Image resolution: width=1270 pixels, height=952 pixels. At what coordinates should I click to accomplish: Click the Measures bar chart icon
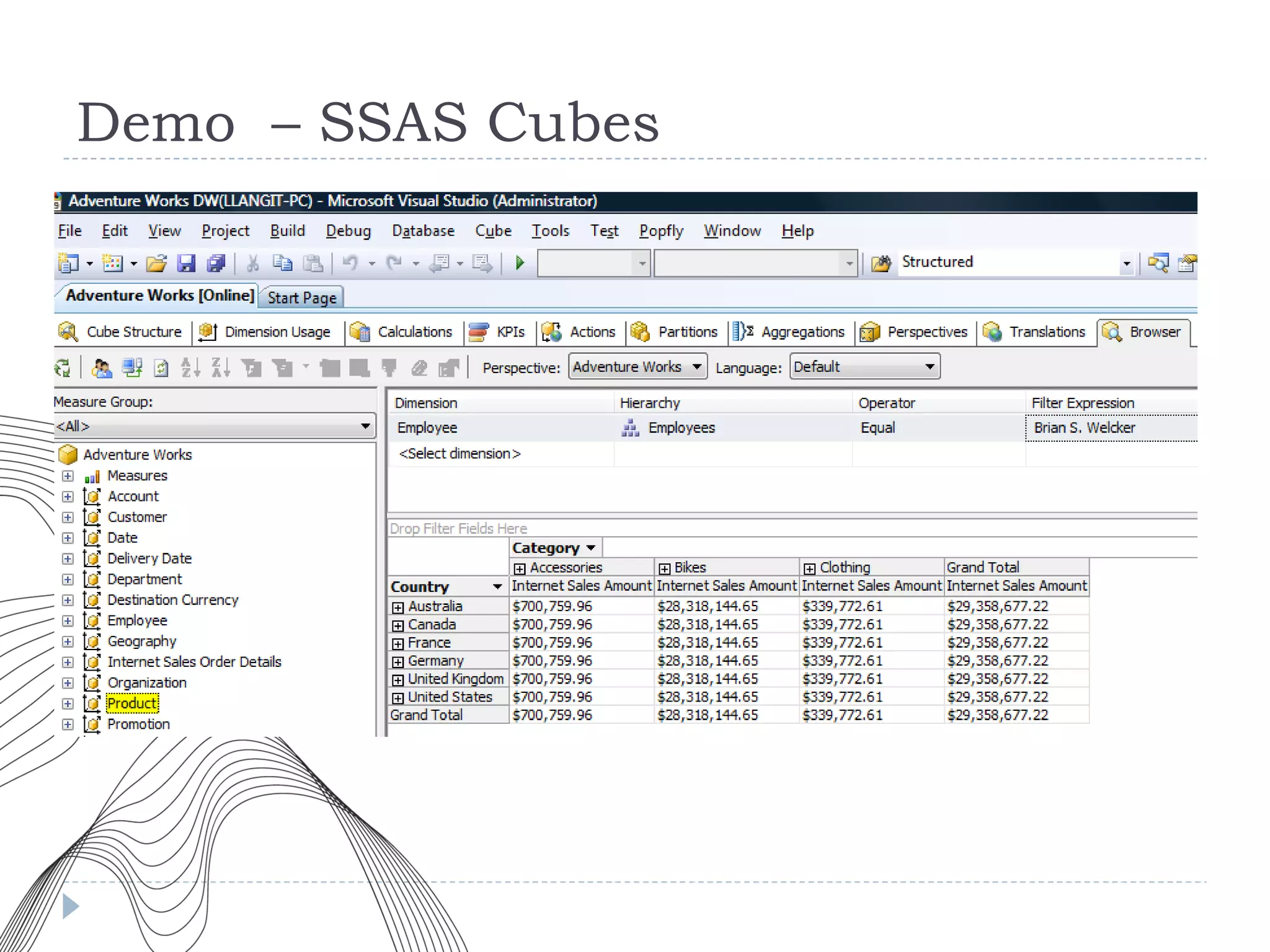coord(92,476)
